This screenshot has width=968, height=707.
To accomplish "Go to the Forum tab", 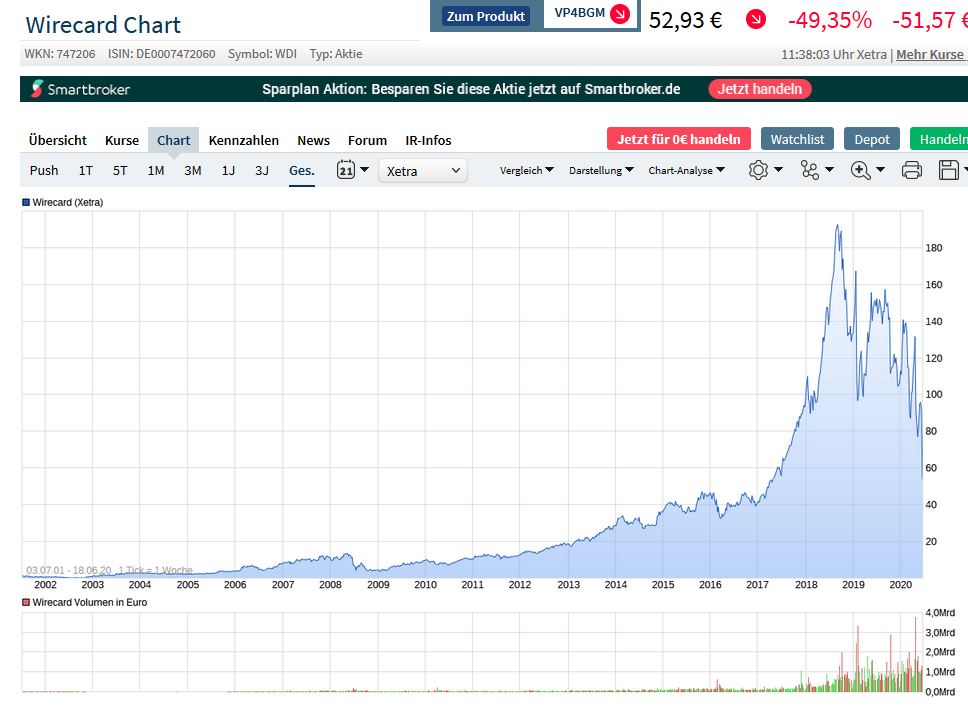I will [367, 140].
